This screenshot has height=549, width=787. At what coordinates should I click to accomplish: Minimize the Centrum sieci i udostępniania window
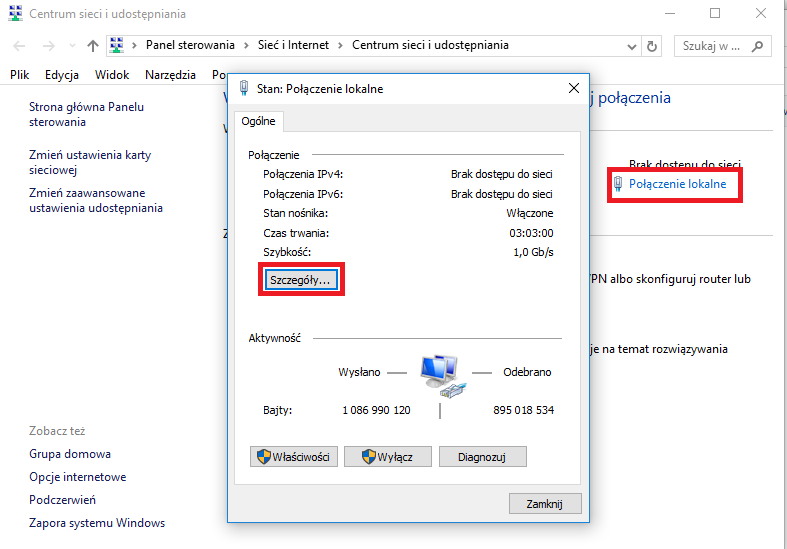pyautogui.click(x=670, y=14)
